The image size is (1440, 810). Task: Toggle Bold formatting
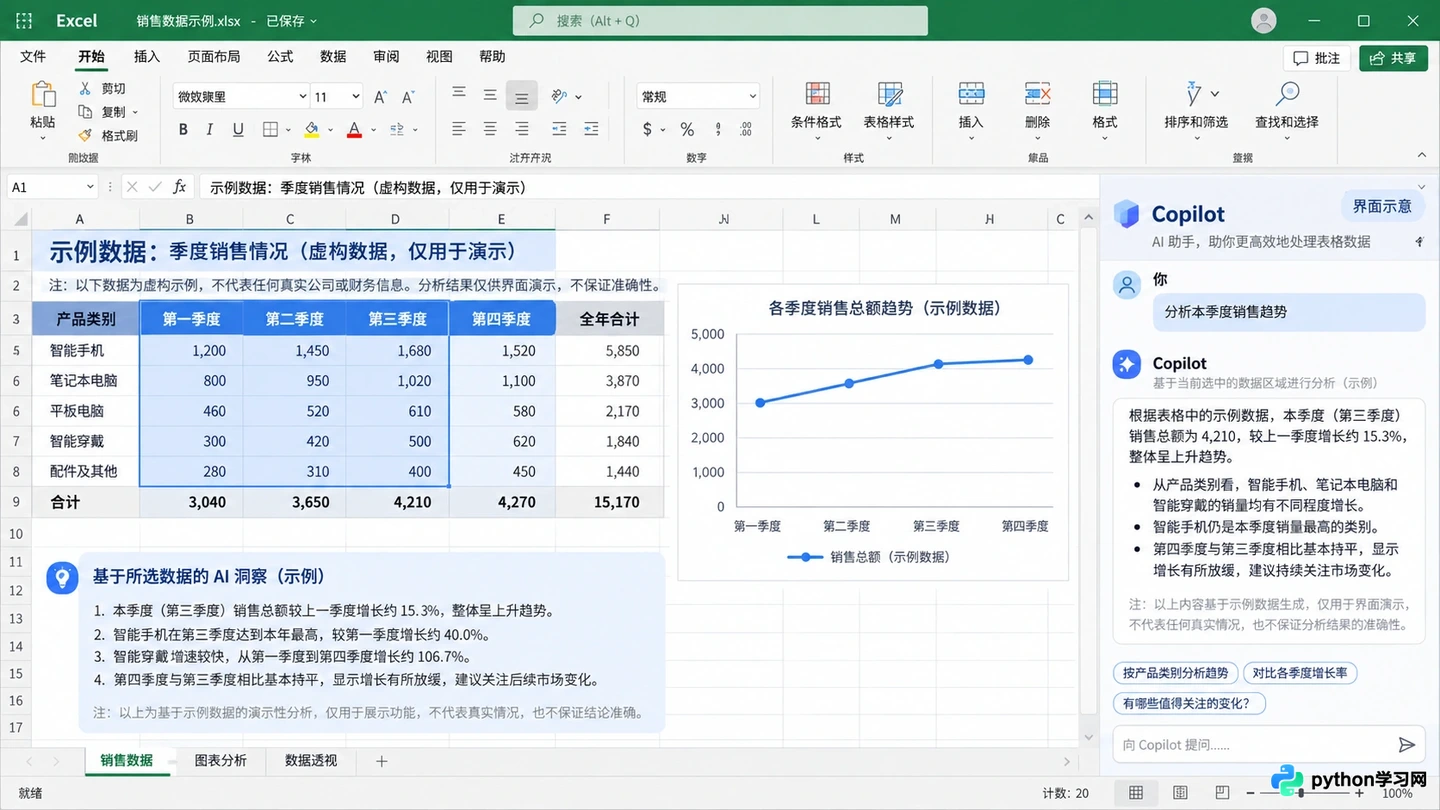183,129
